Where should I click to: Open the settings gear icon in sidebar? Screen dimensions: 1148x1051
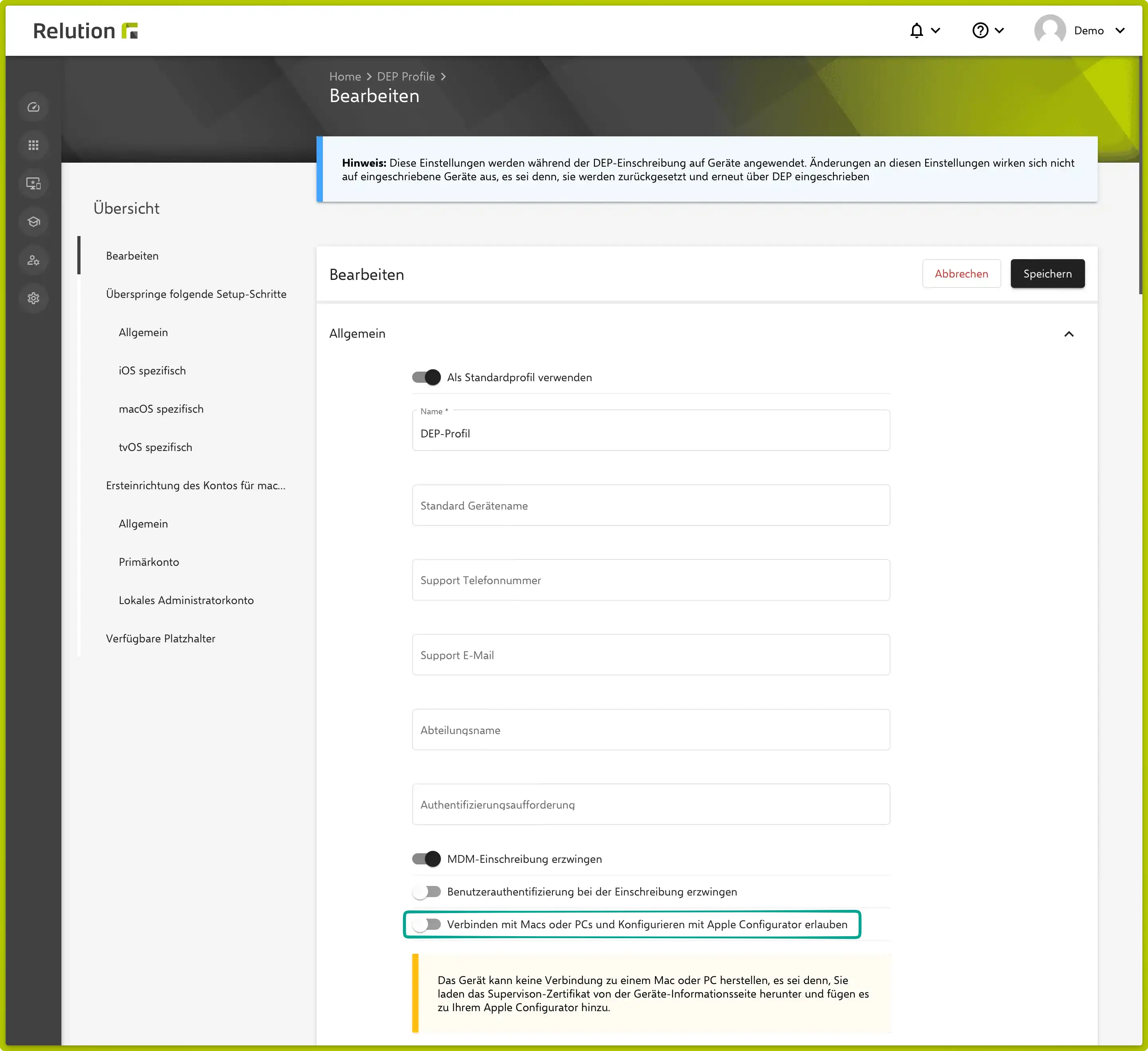point(33,298)
